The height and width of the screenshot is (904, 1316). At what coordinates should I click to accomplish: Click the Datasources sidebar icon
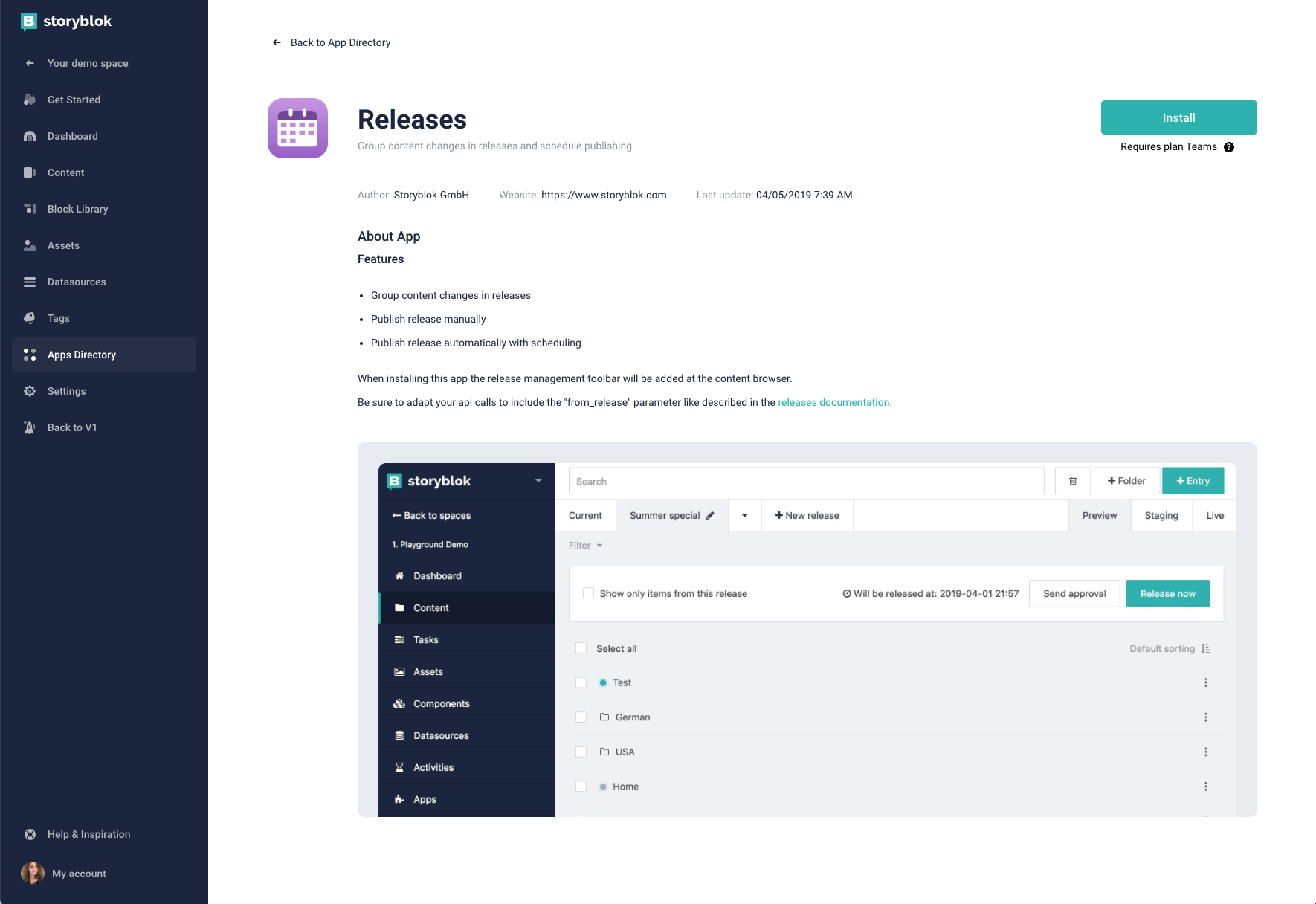(30, 282)
